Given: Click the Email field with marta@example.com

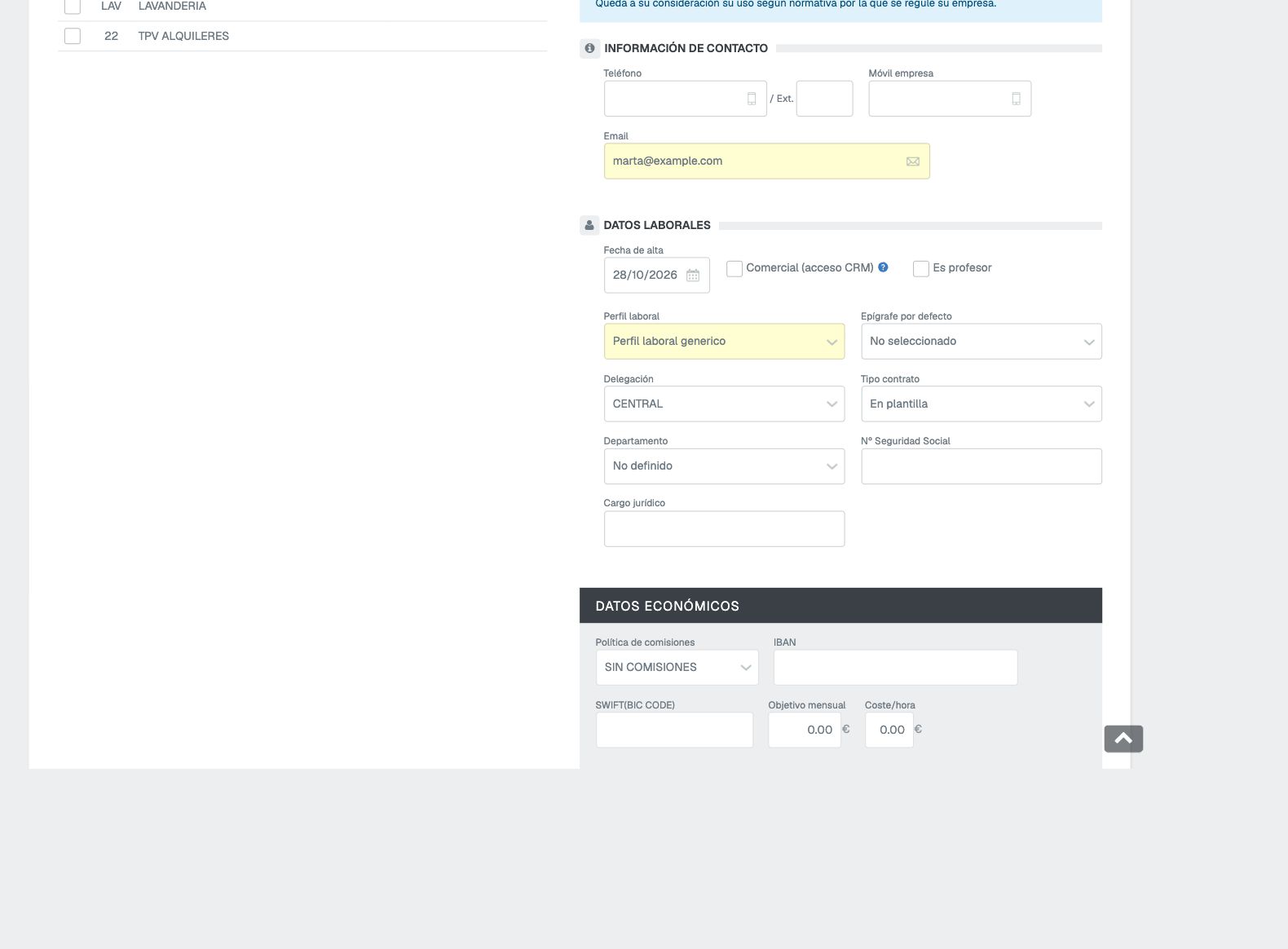Looking at the screenshot, I should (766, 161).
